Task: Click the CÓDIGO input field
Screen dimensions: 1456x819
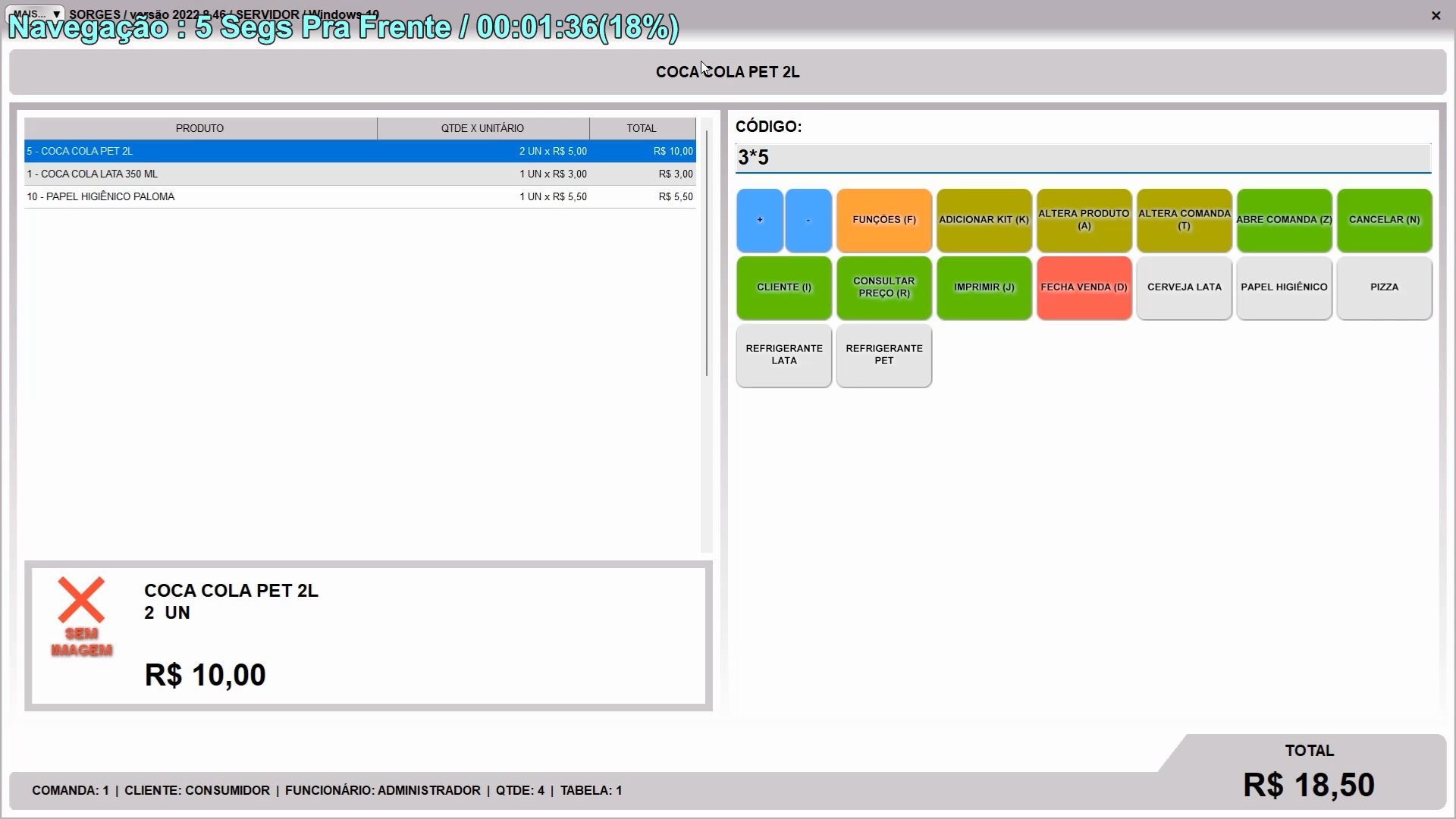Action: 1082,158
